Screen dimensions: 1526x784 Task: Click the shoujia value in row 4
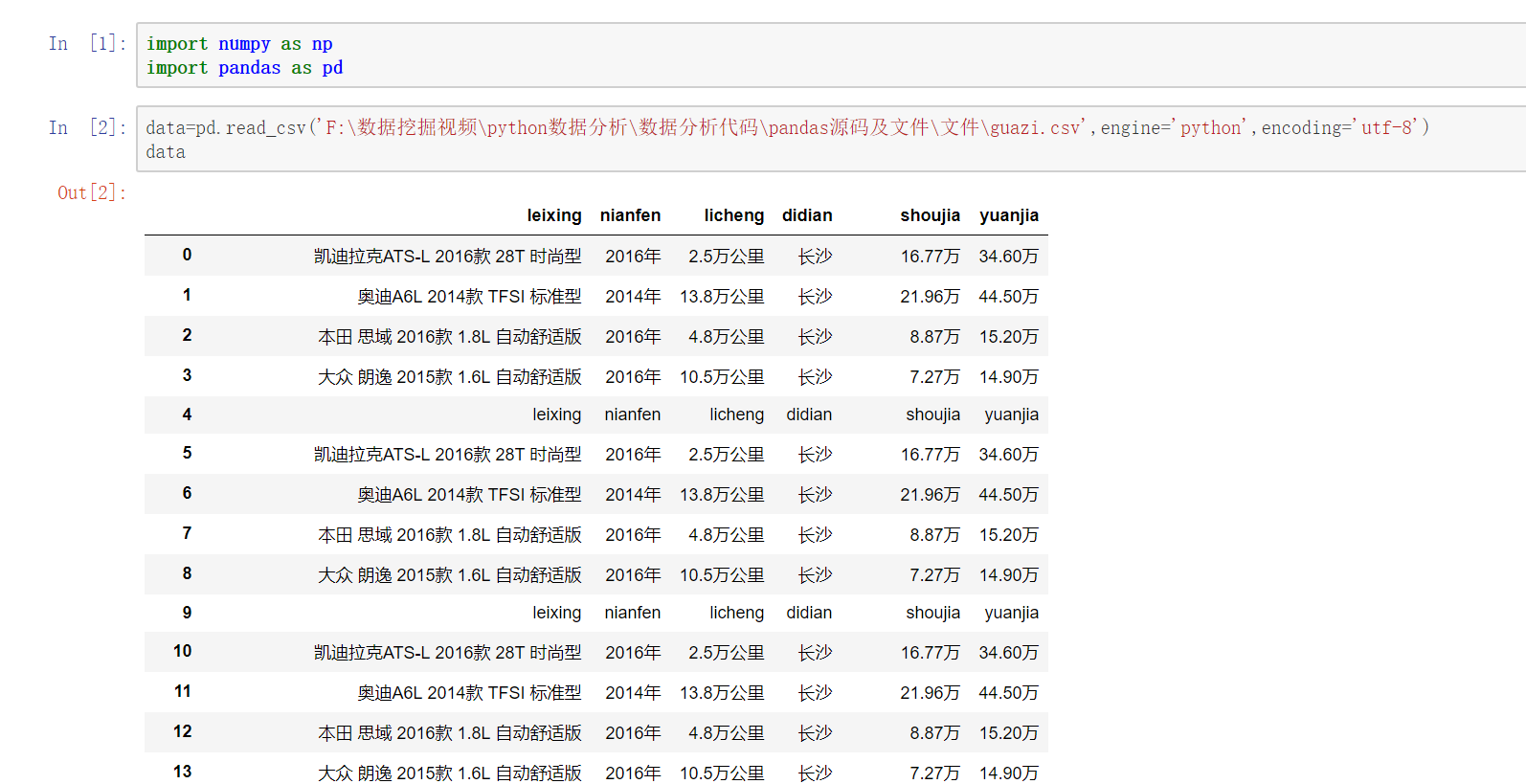point(932,414)
